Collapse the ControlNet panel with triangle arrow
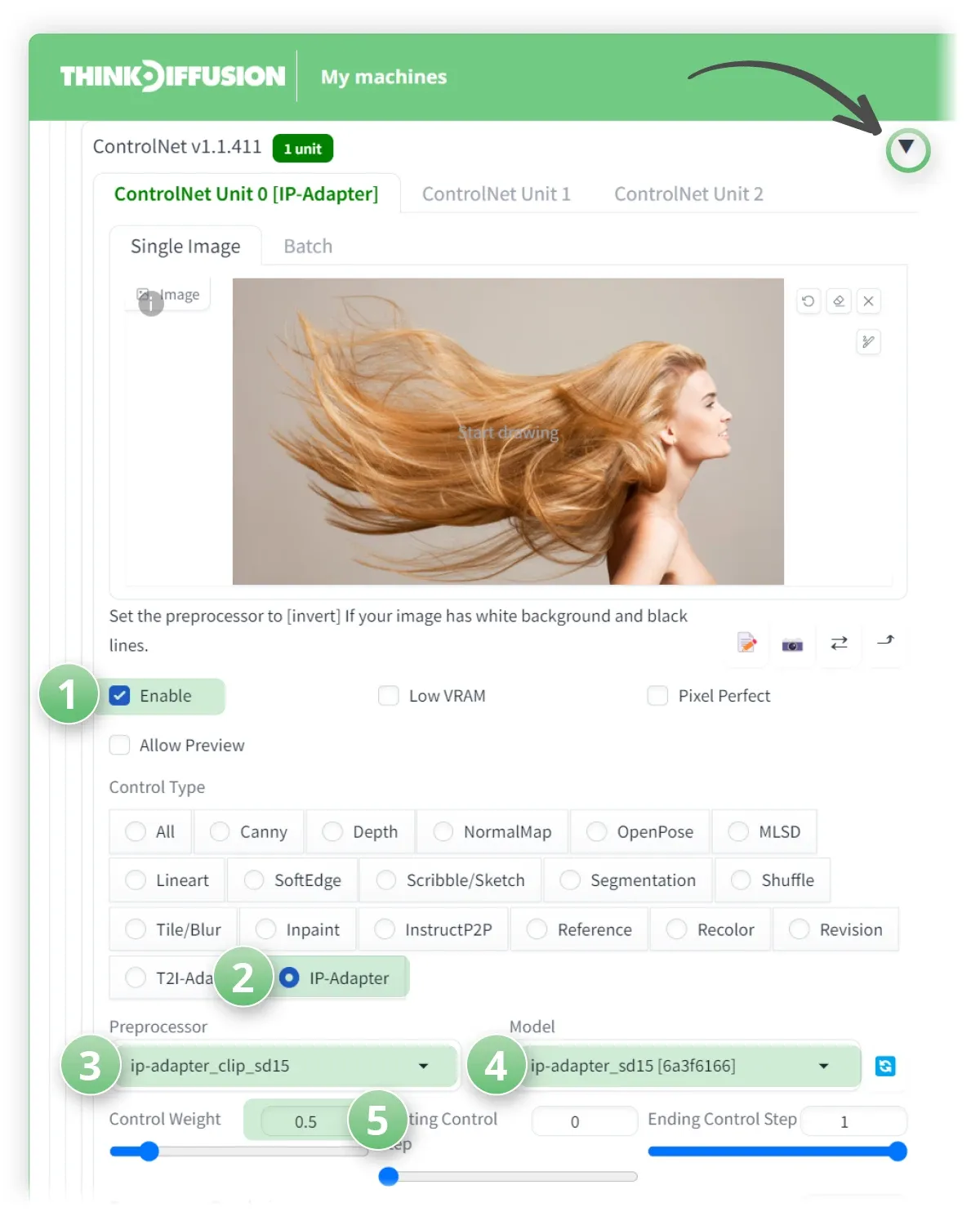Image resolution: width=980 pixels, height=1225 pixels. point(906,148)
